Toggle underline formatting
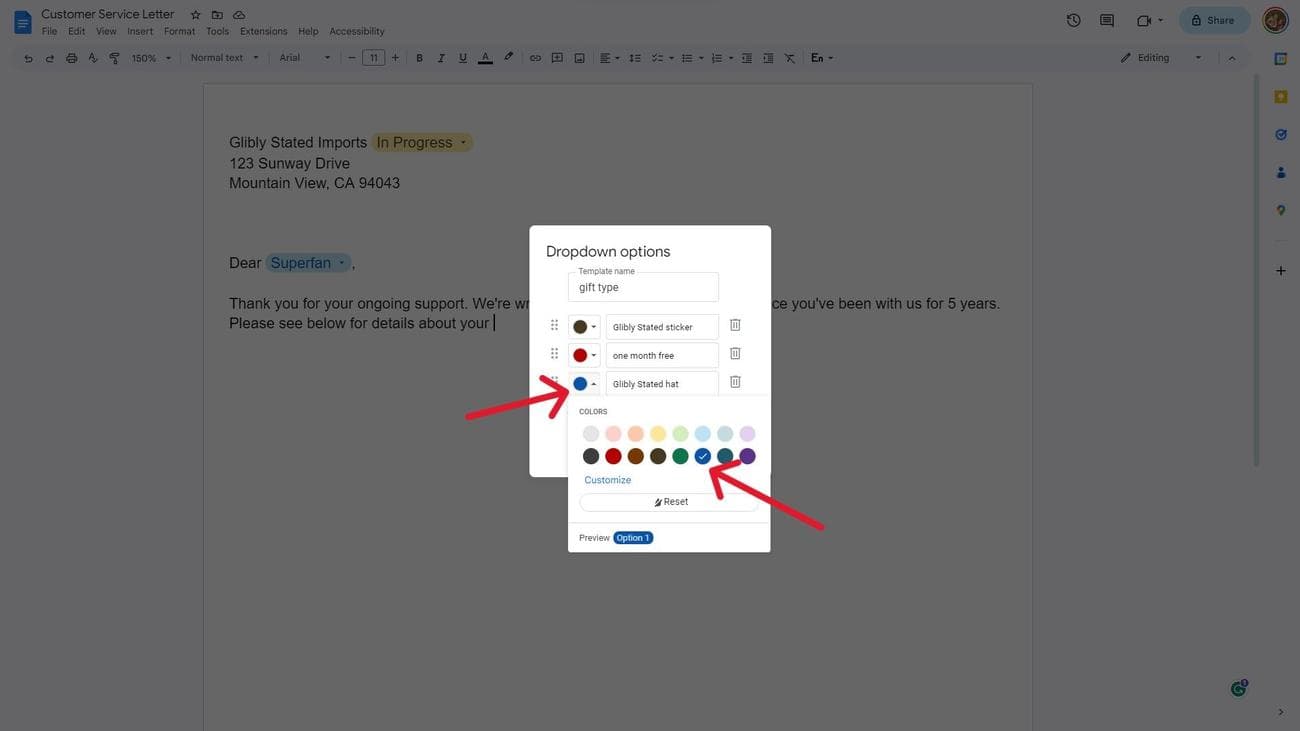1300x731 pixels. (462, 58)
